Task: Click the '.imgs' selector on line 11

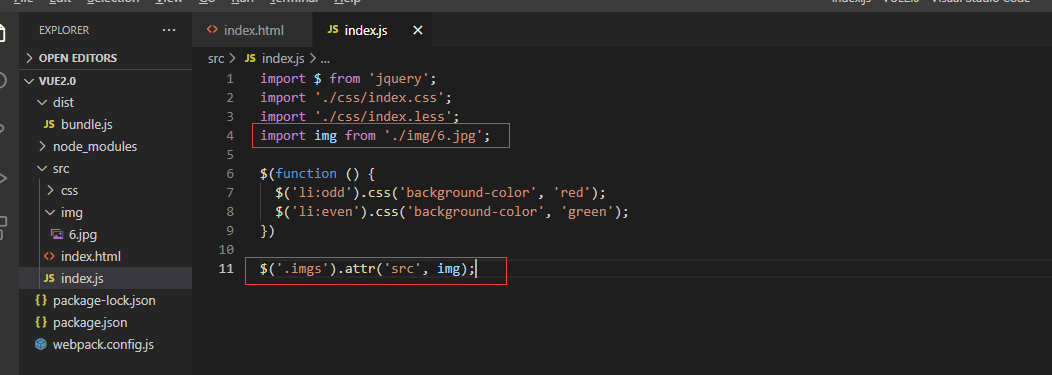Action: tap(303, 269)
